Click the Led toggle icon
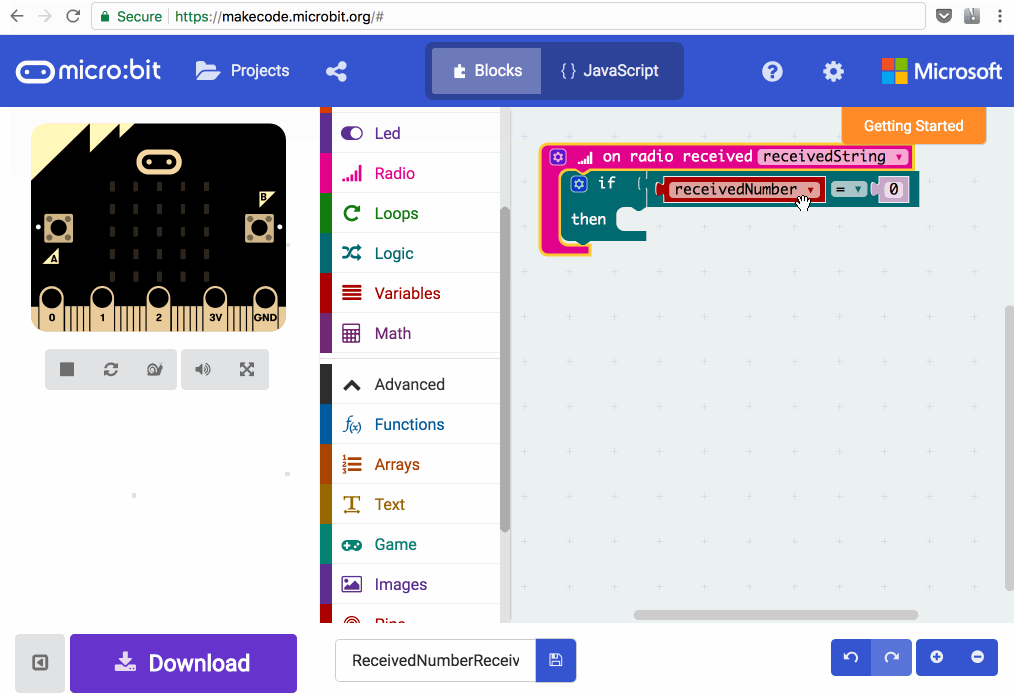The height and width of the screenshot is (693, 1014). [352, 133]
